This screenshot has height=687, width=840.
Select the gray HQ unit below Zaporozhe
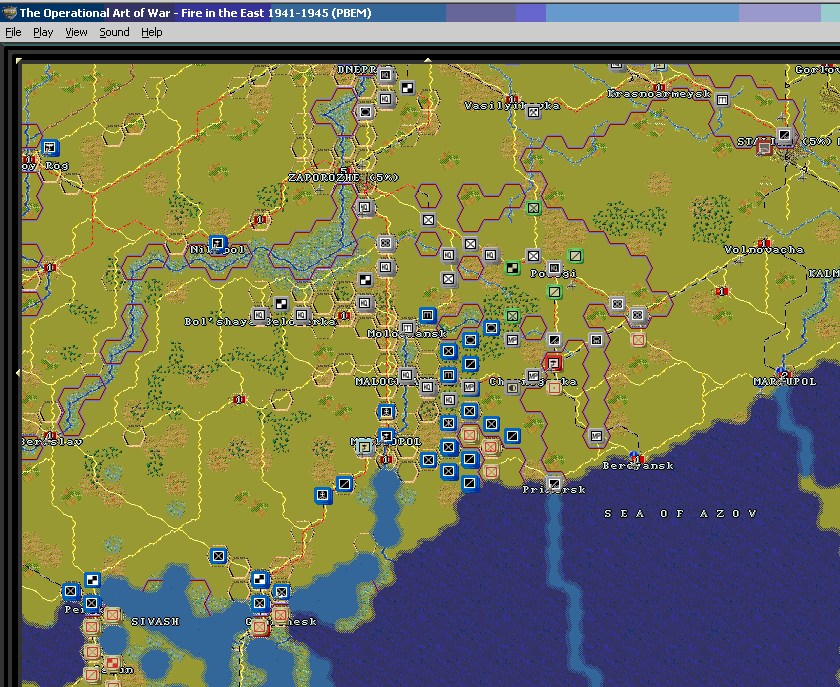point(365,207)
